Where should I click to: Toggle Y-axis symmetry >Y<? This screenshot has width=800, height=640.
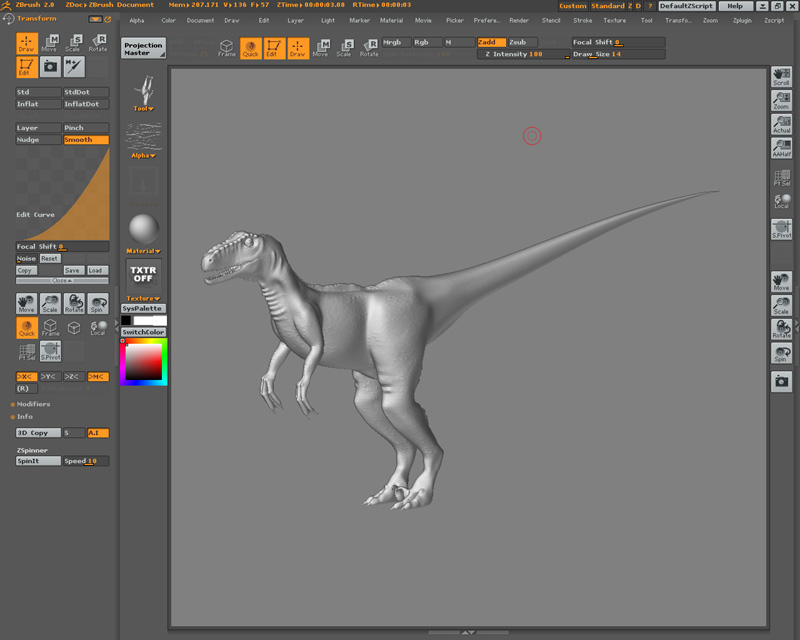pos(50,377)
